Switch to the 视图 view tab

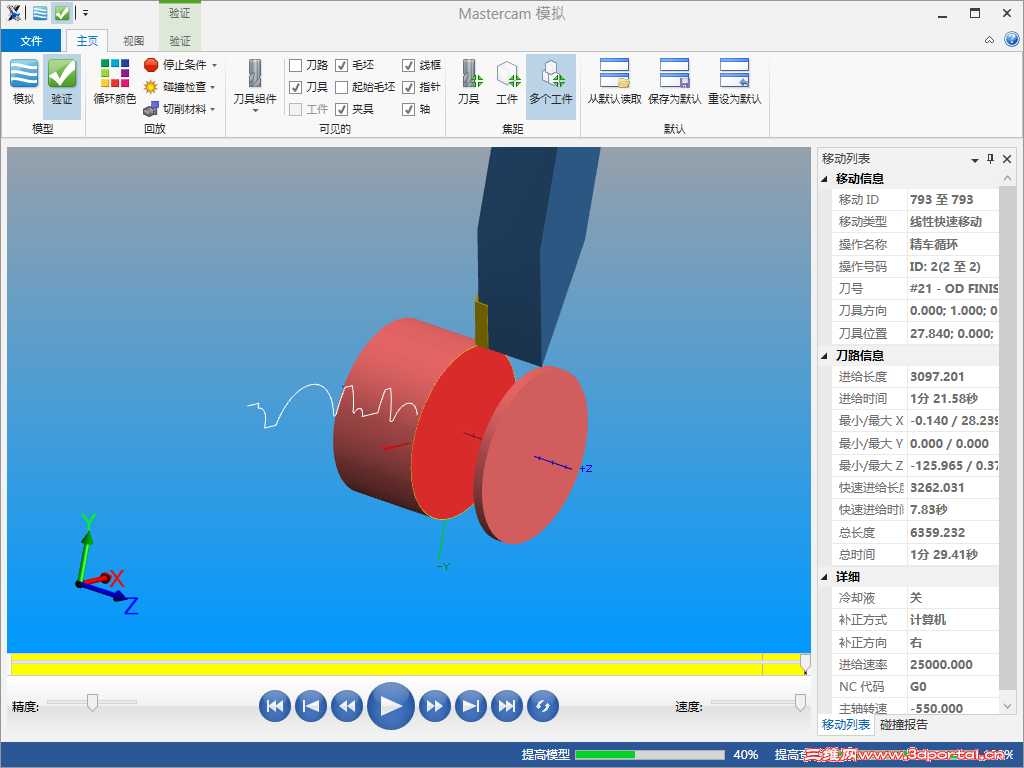coord(134,40)
